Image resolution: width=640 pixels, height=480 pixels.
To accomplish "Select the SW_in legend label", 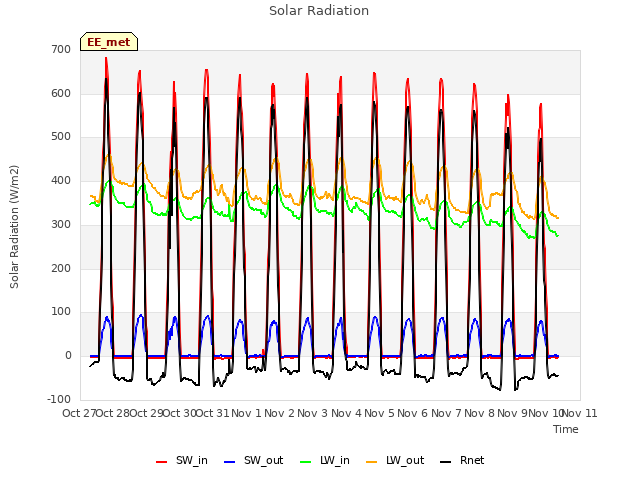I will pos(192,460).
